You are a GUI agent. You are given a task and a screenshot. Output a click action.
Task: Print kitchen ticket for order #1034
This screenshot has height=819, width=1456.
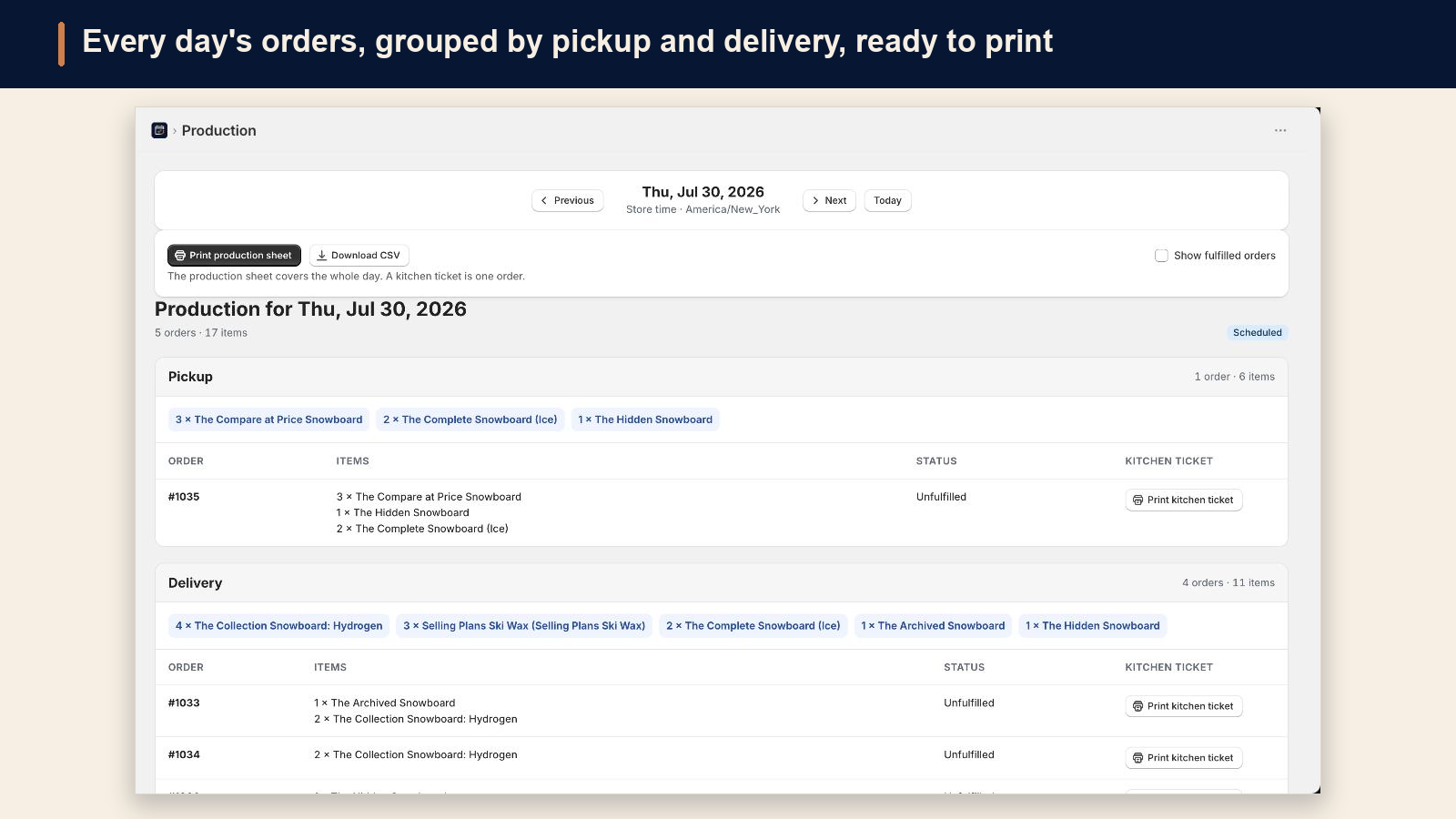[x=1183, y=758]
